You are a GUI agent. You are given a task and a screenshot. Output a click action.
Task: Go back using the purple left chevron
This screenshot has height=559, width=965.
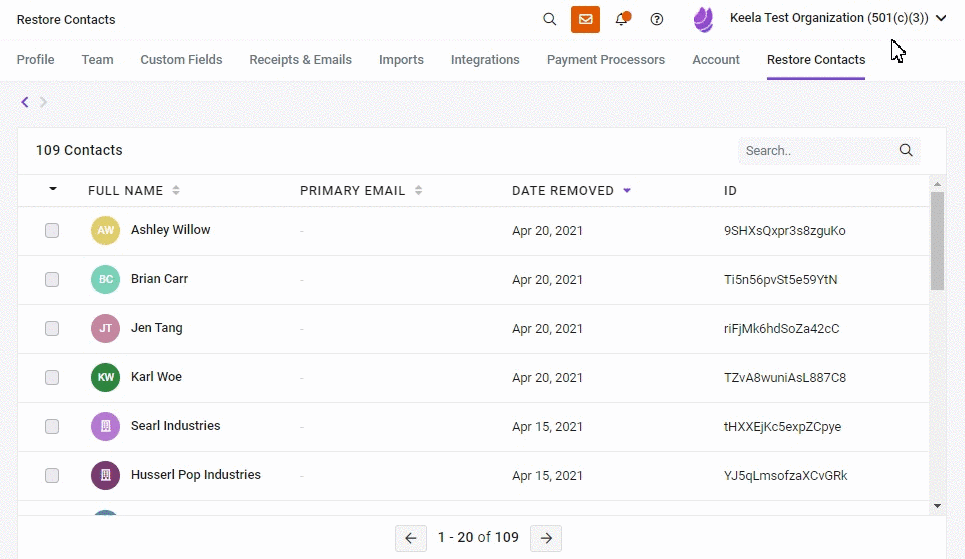pos(25,102)
